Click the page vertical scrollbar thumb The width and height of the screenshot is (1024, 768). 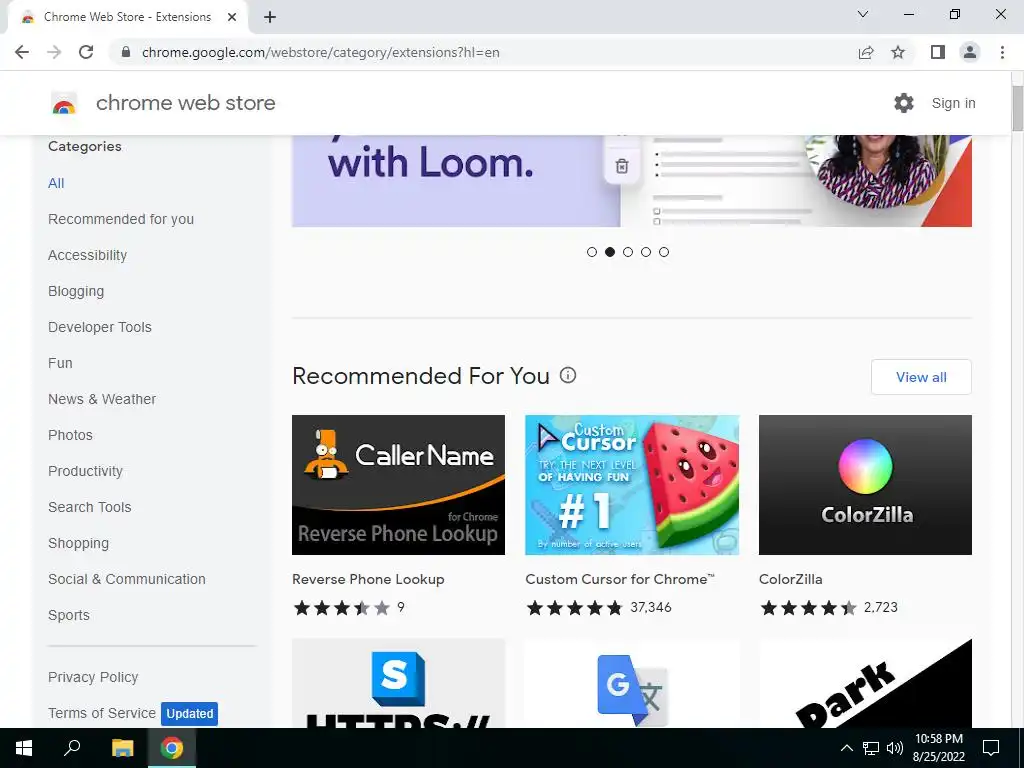tap(1017, 107)
